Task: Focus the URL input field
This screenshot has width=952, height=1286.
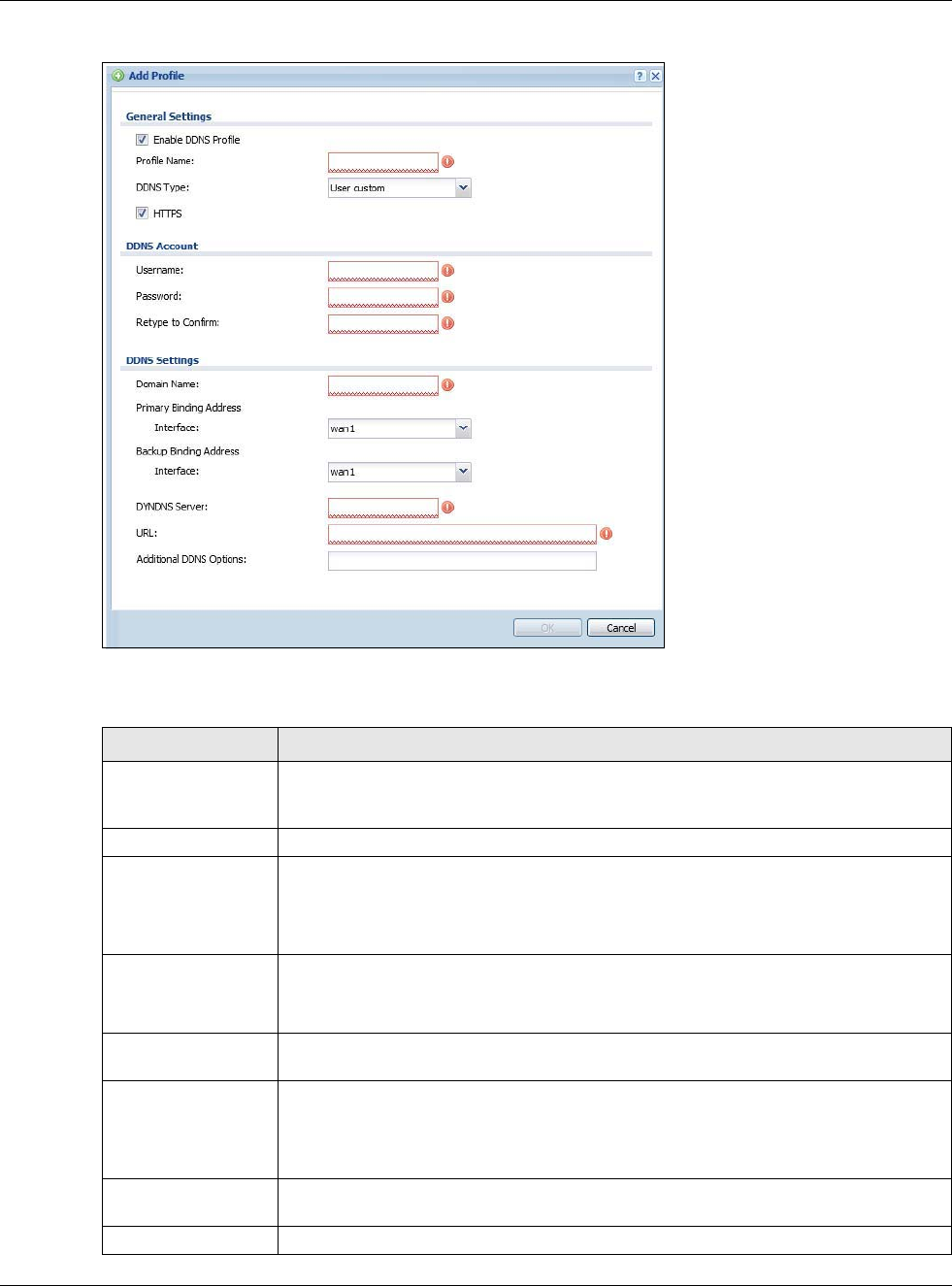Action: pyautogui.click(x=462, y=534)
